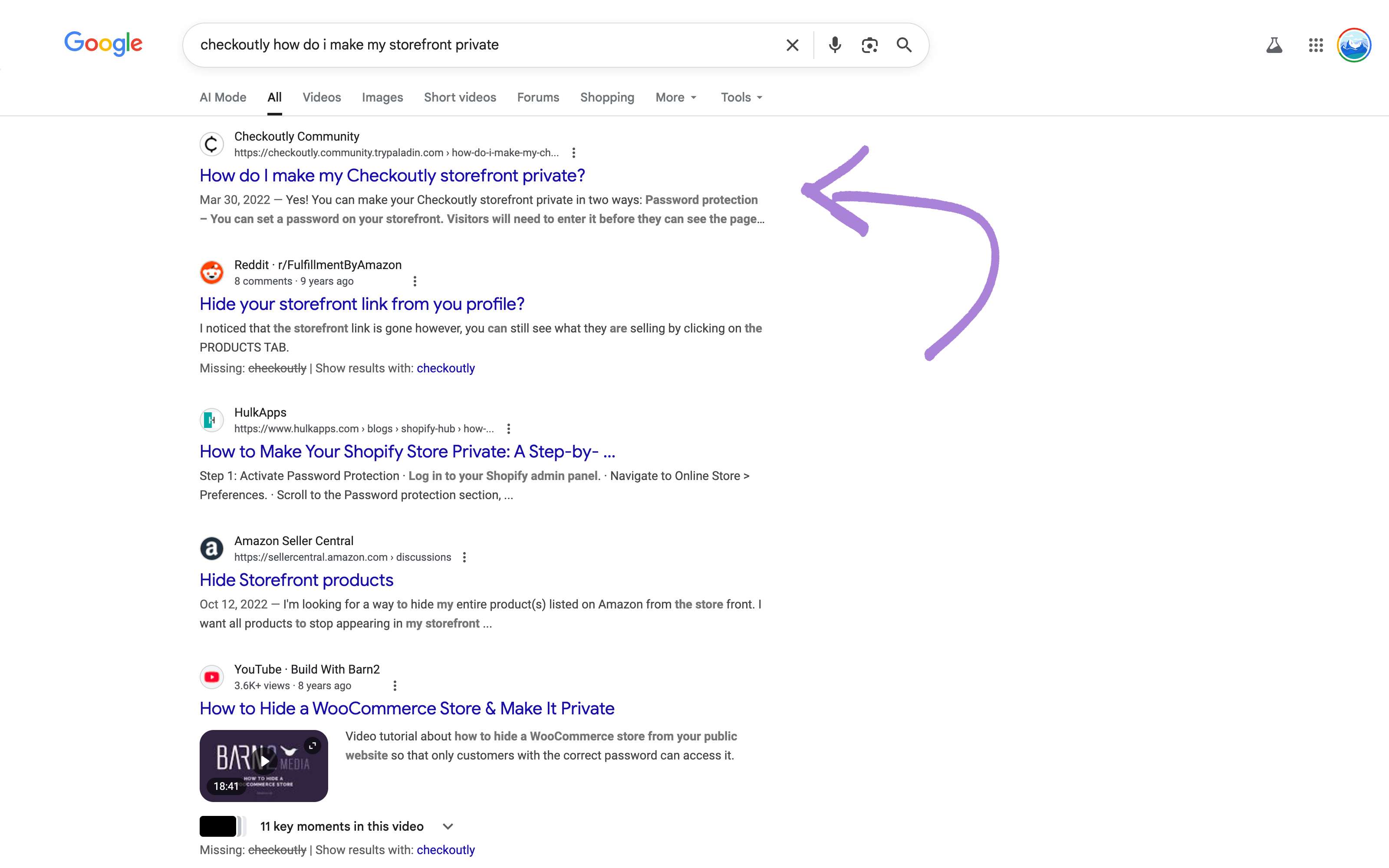Open three-dot menu for HulkApps result

(x=509, y=429)
